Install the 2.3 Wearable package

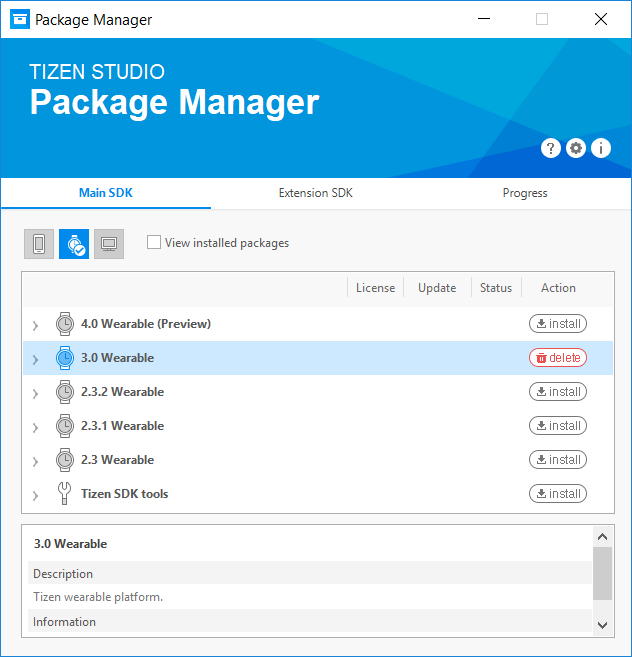pyautogui.click(x=558, y=460)
